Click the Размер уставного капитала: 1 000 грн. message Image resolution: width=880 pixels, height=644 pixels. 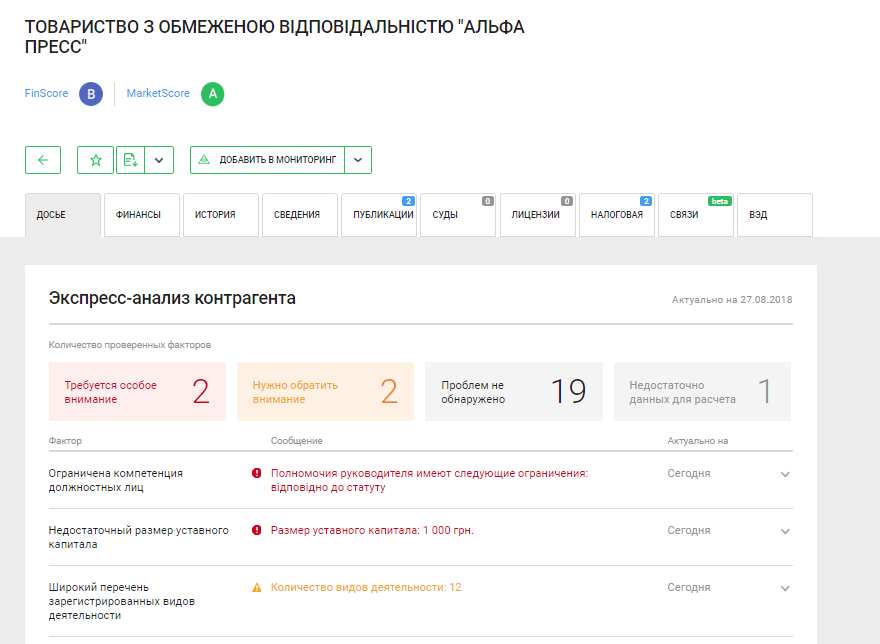click(x=372, y=530)
